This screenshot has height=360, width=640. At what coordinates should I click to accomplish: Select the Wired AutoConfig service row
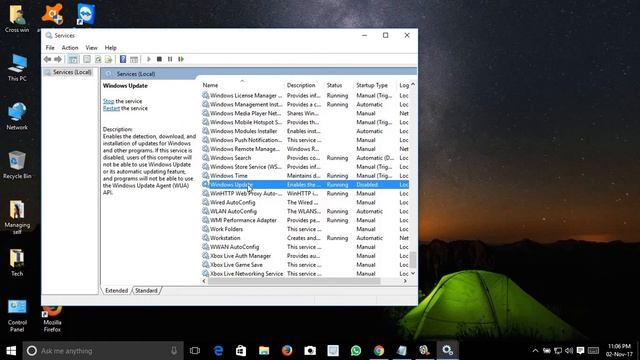(305, 202)
